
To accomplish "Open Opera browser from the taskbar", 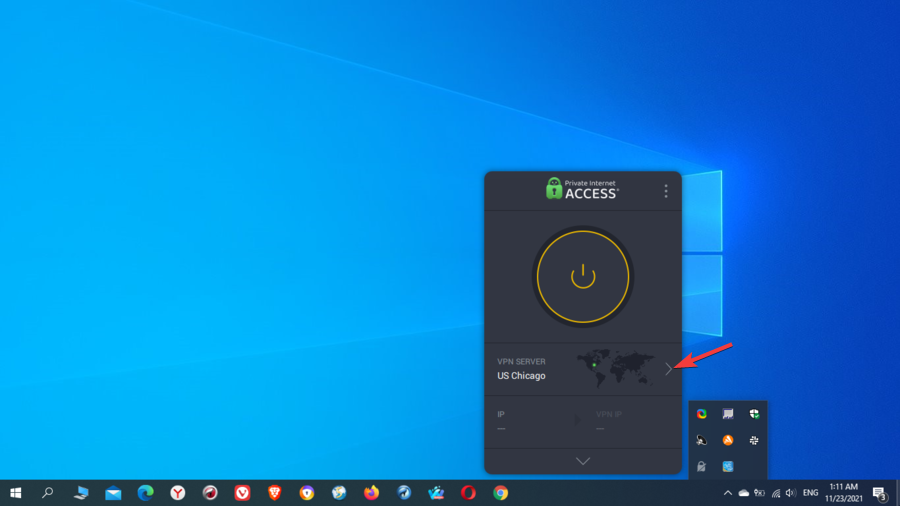I will tap(468, 493).
